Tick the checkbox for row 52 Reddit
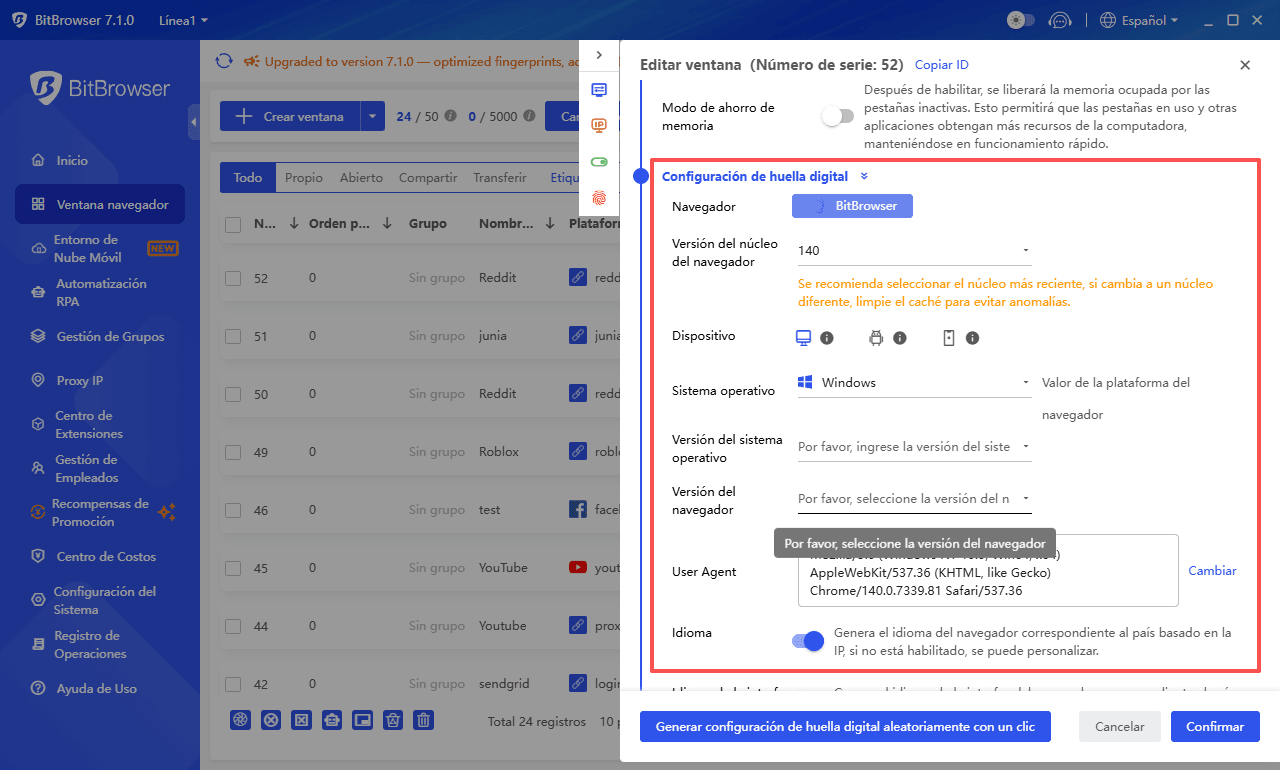This screenshot has height=770, width=1280. tap(233, 278)
